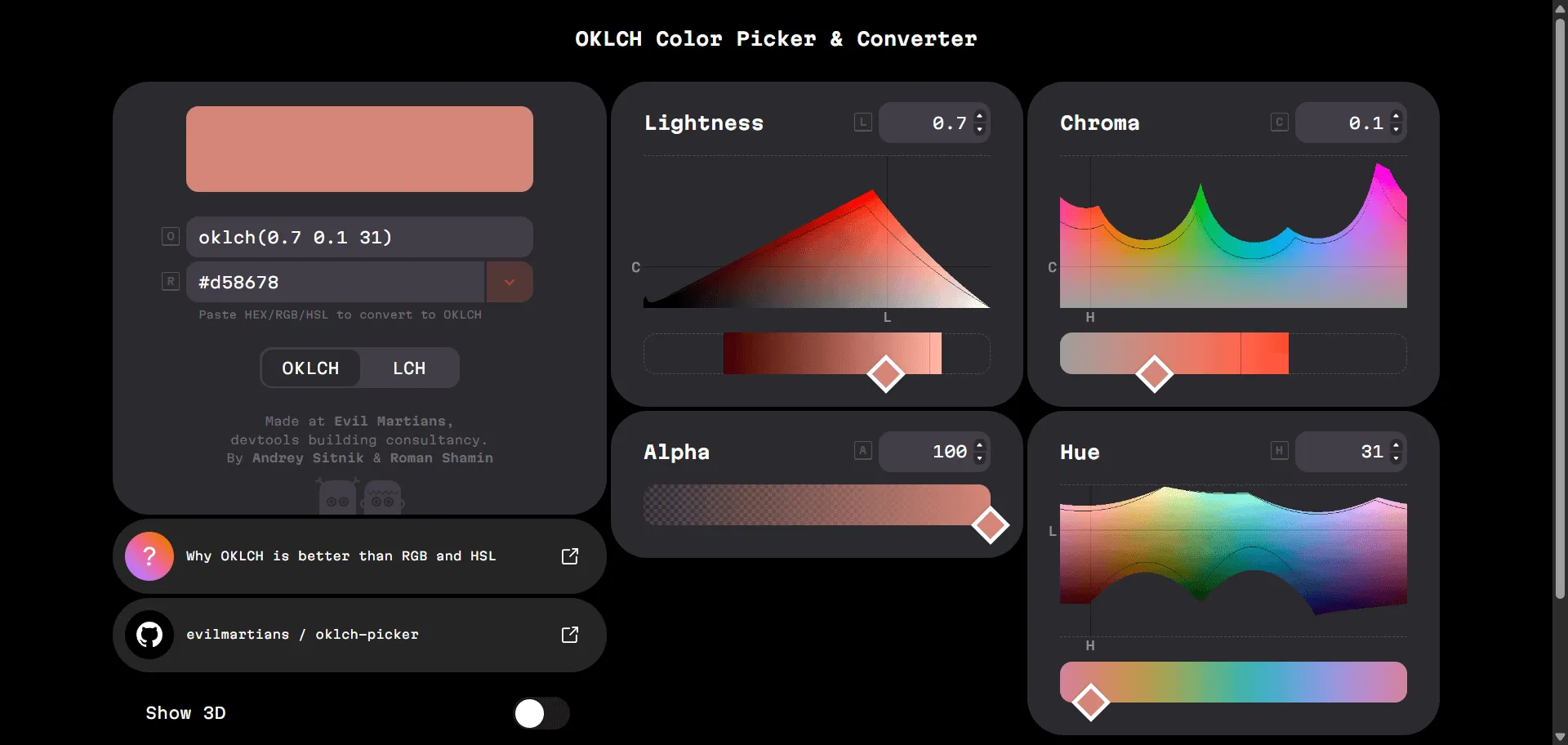
Task: Click the Hue rainbow spectrum chart
Action: [1233, 561]
